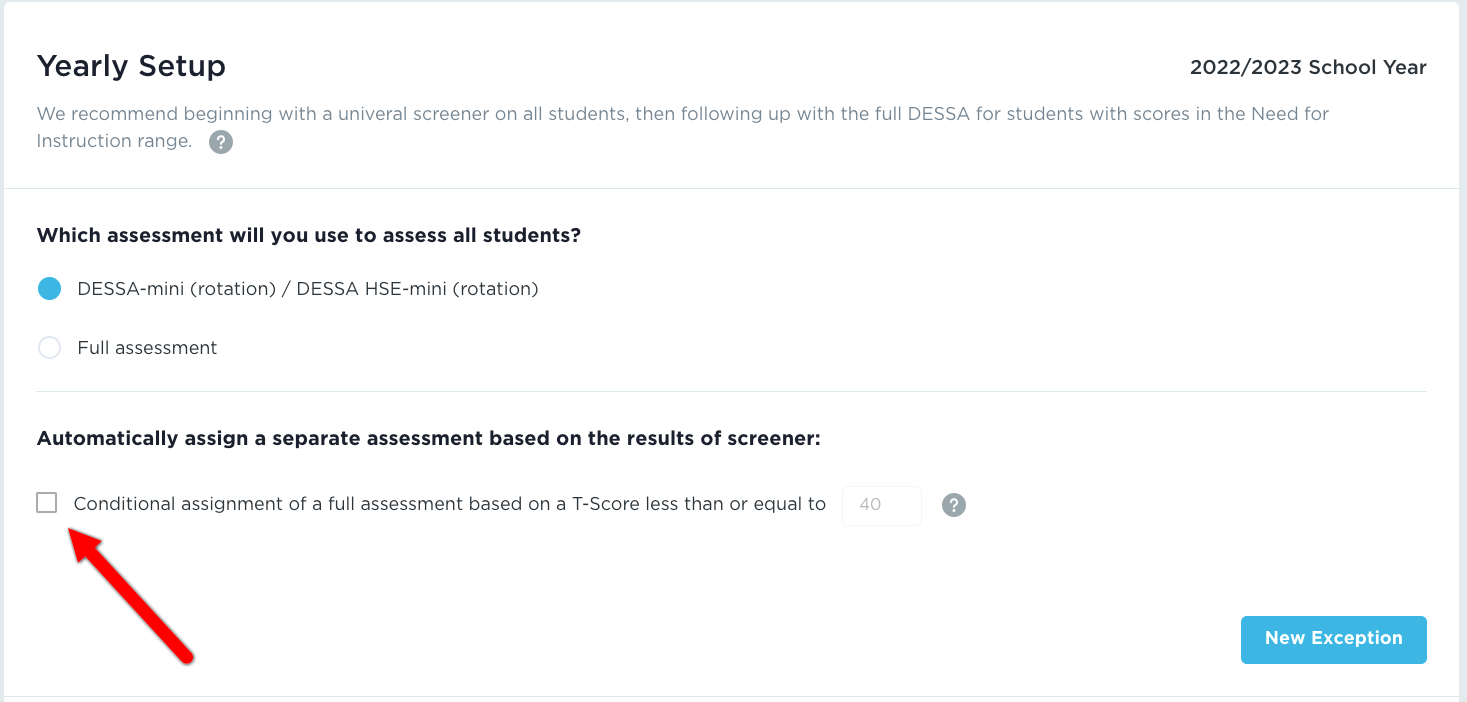Click 'Conditional assignment of a full assessment' label
The width and height of the screenshot is (1467, 702).
[x=449, y=504]
